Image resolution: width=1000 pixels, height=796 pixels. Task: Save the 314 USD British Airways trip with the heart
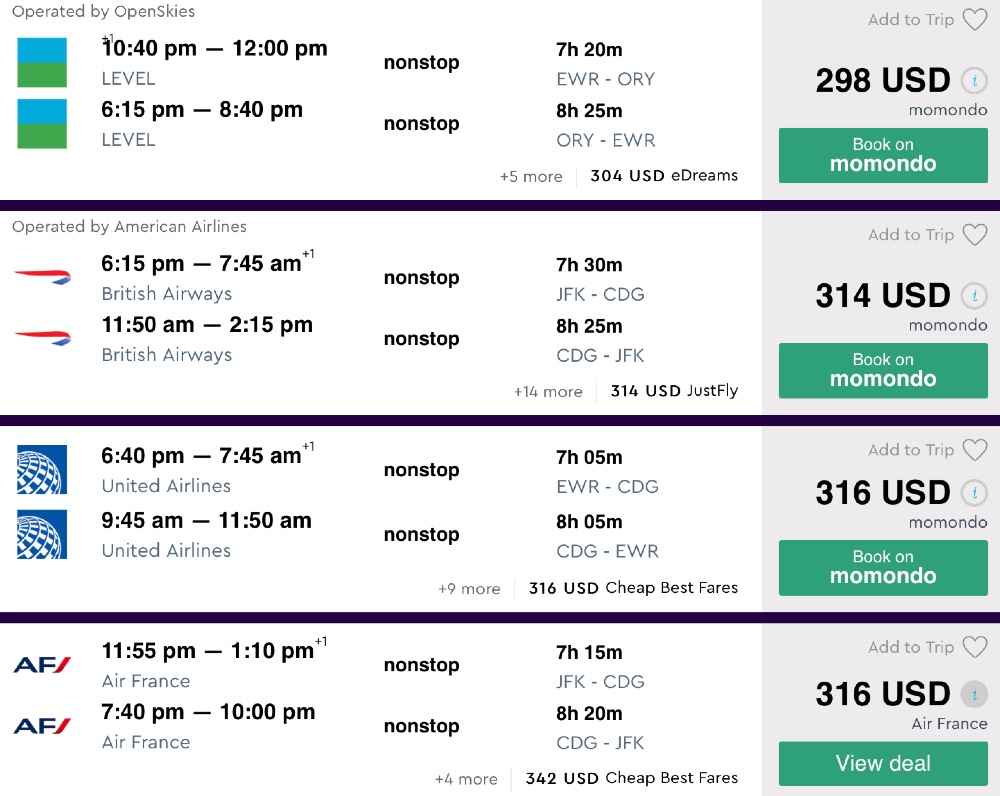974,235
